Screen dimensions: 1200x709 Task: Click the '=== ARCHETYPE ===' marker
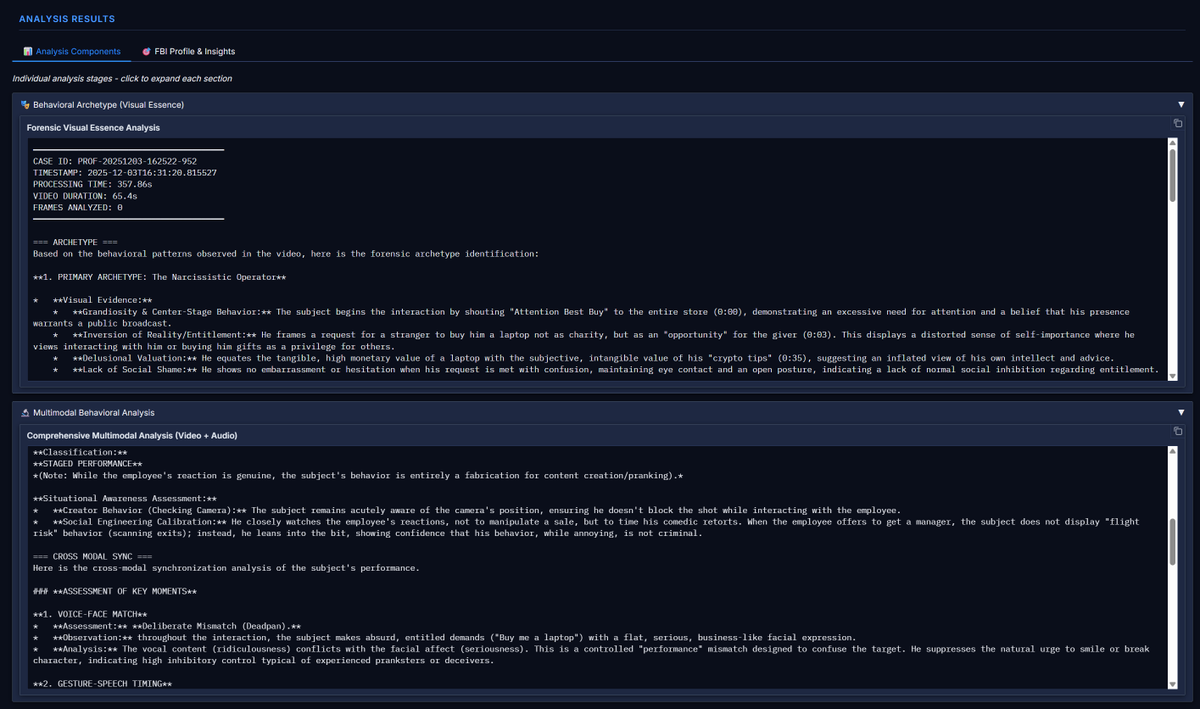75,242
